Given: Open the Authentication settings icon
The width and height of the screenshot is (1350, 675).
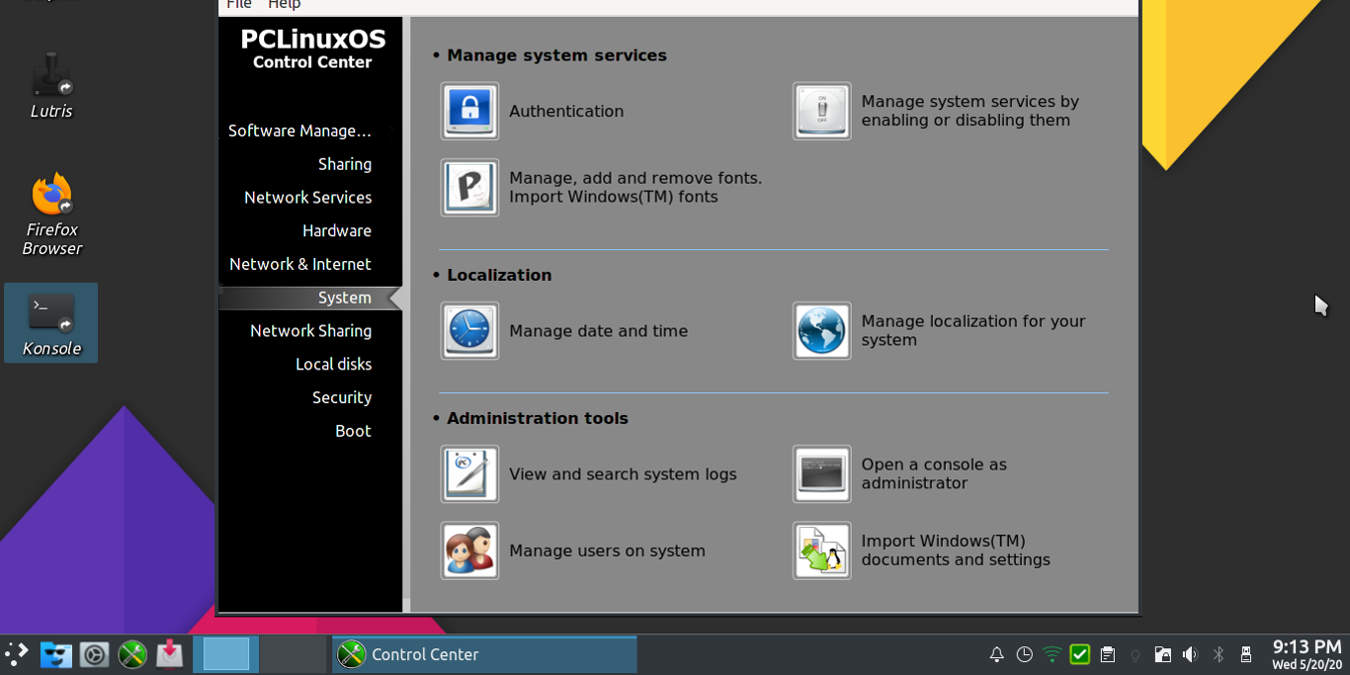Looking at the screenshot, I should [x=469, y=111].
